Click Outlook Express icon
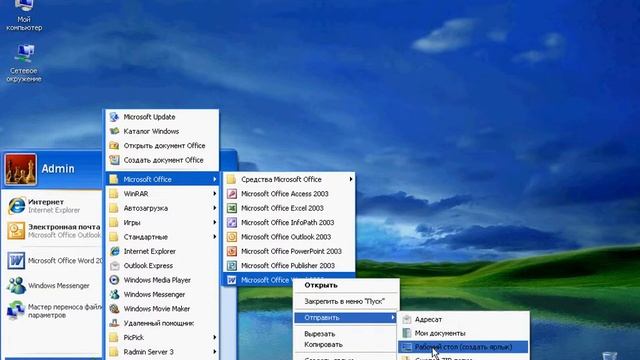The height and width of the screenshot is (360, 640). coord(114,266)
